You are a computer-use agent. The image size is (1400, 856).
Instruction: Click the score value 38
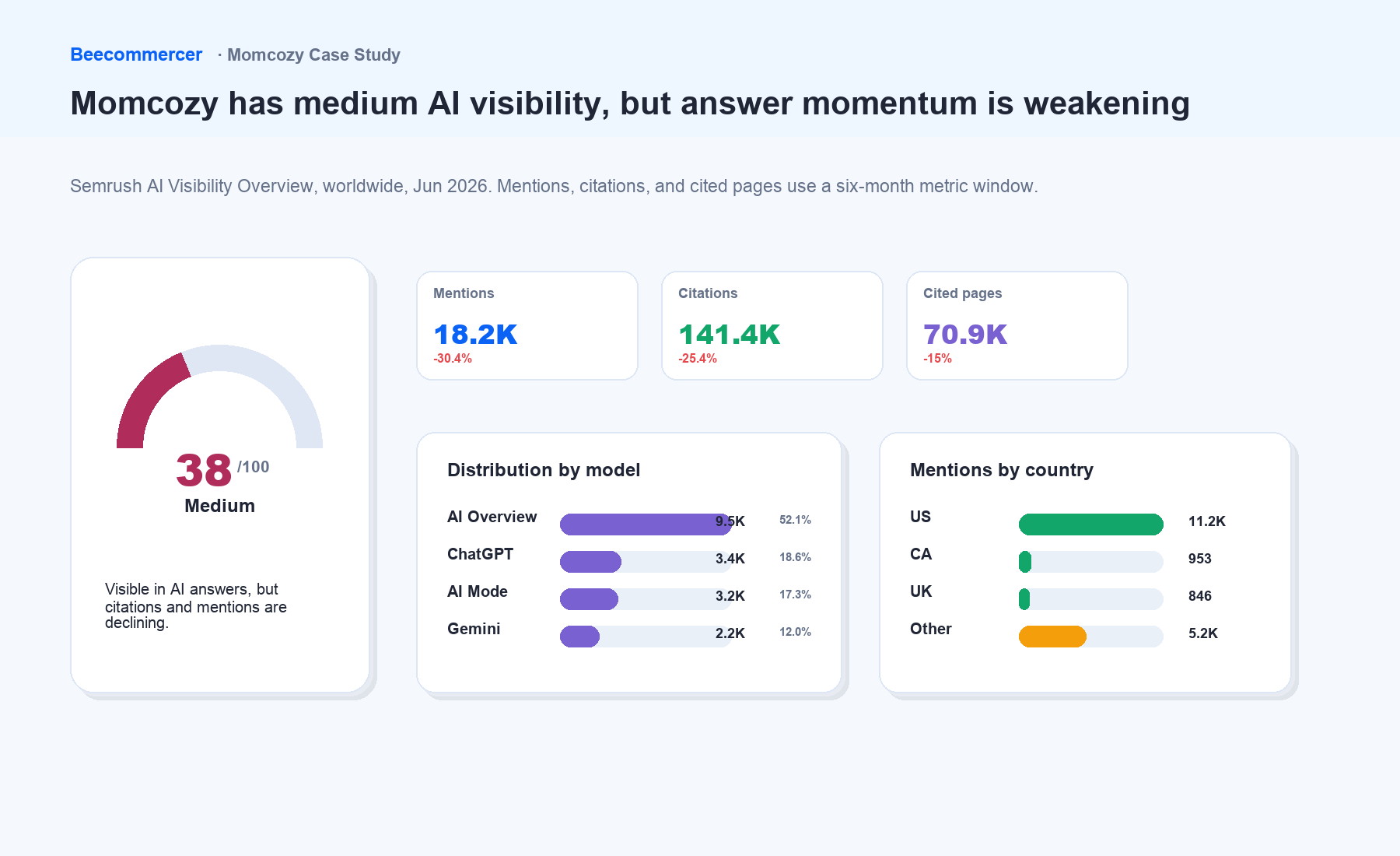pos(204,470)
